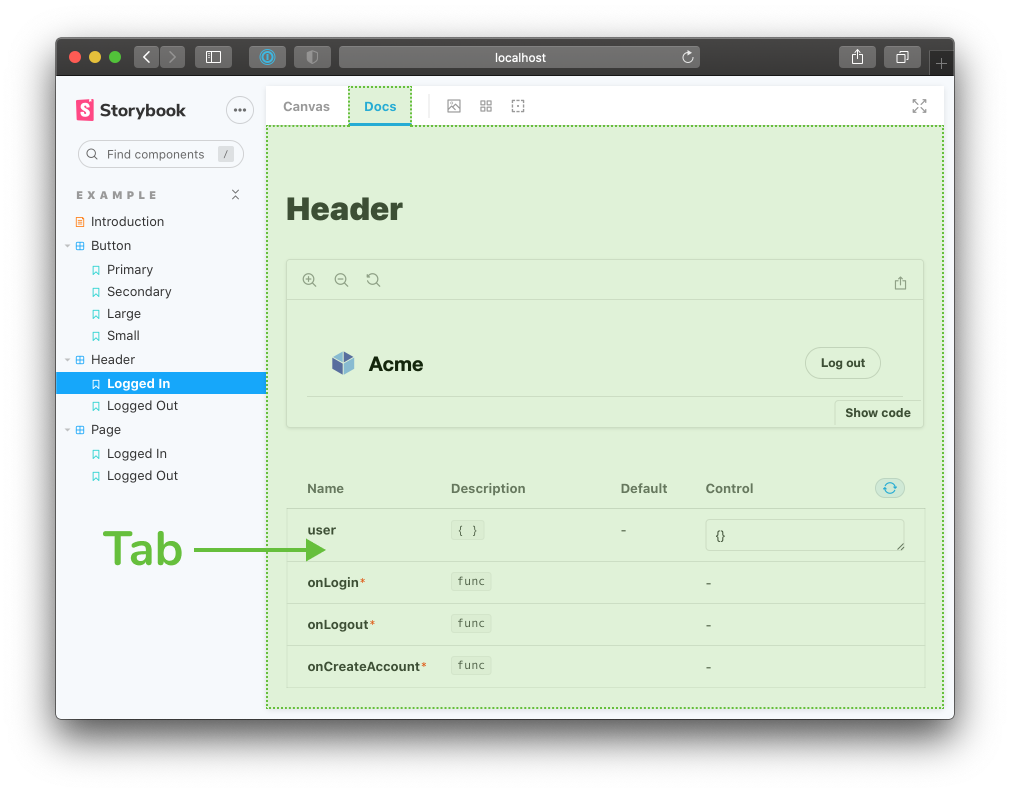Click the localhost address bar

coord(519,57)
